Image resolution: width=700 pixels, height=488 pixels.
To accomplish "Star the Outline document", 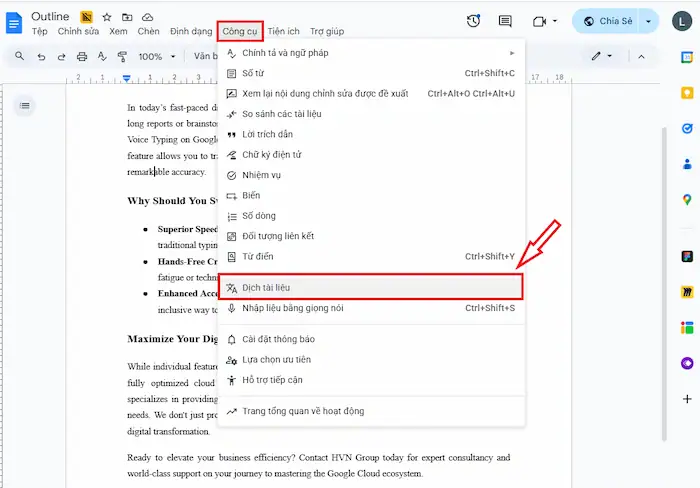I will [x=107, y=17].
